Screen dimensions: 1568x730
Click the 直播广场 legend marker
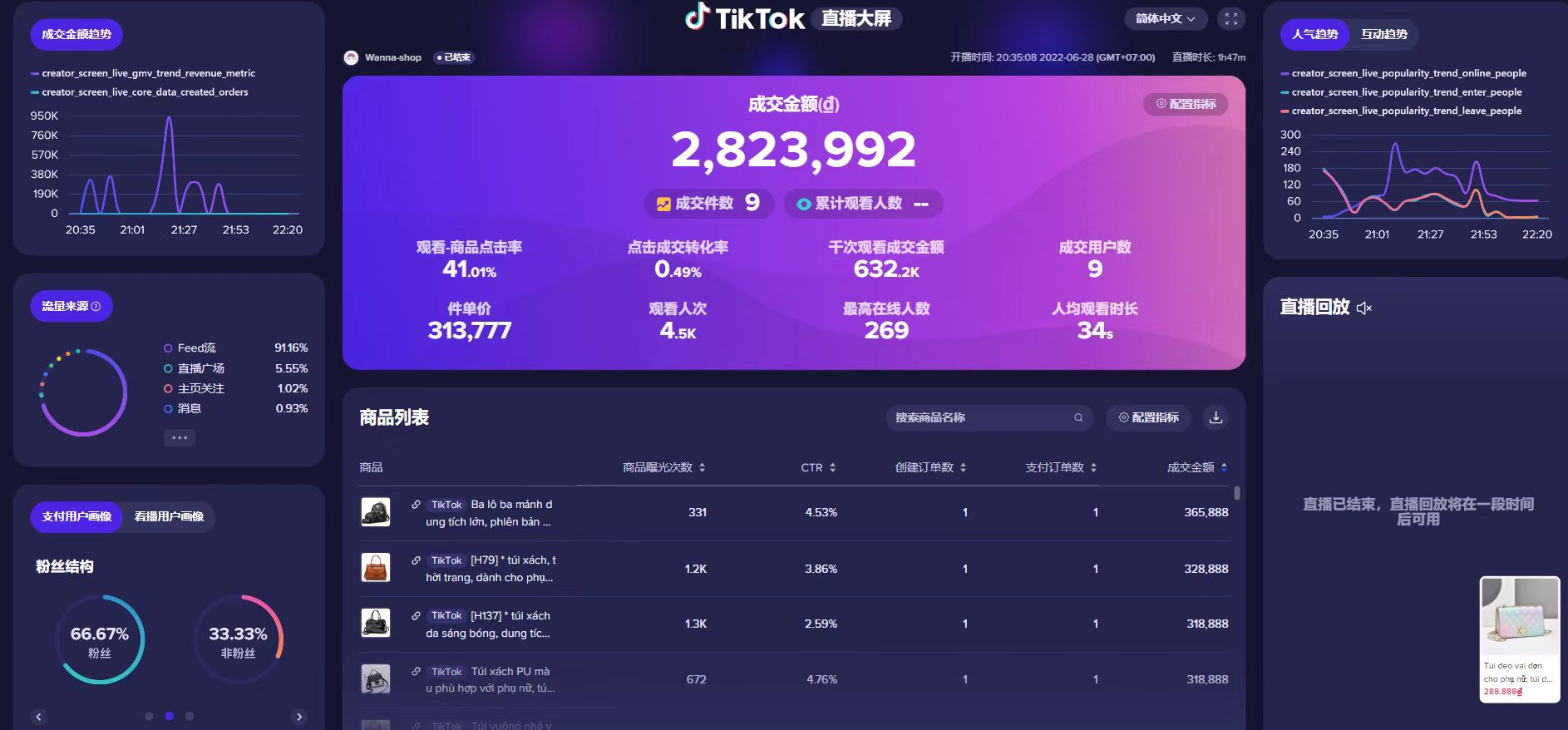[168, 368]
